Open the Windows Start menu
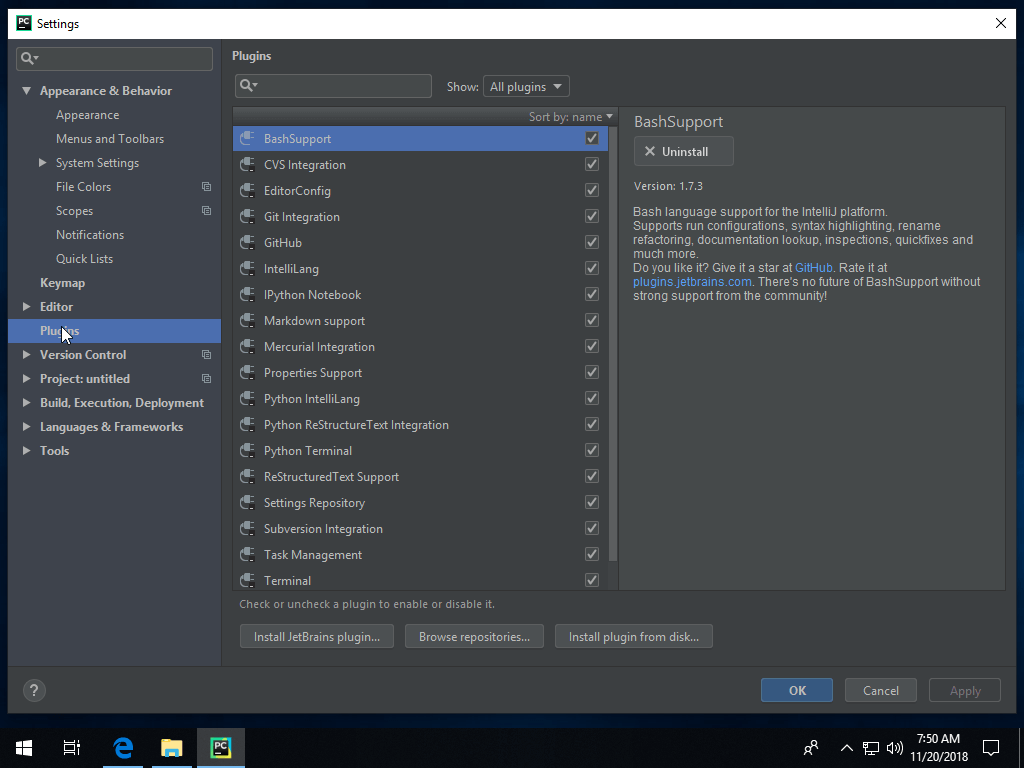Image resolution: width=1024 pixels, height=768 pixels. click(24, 748)
